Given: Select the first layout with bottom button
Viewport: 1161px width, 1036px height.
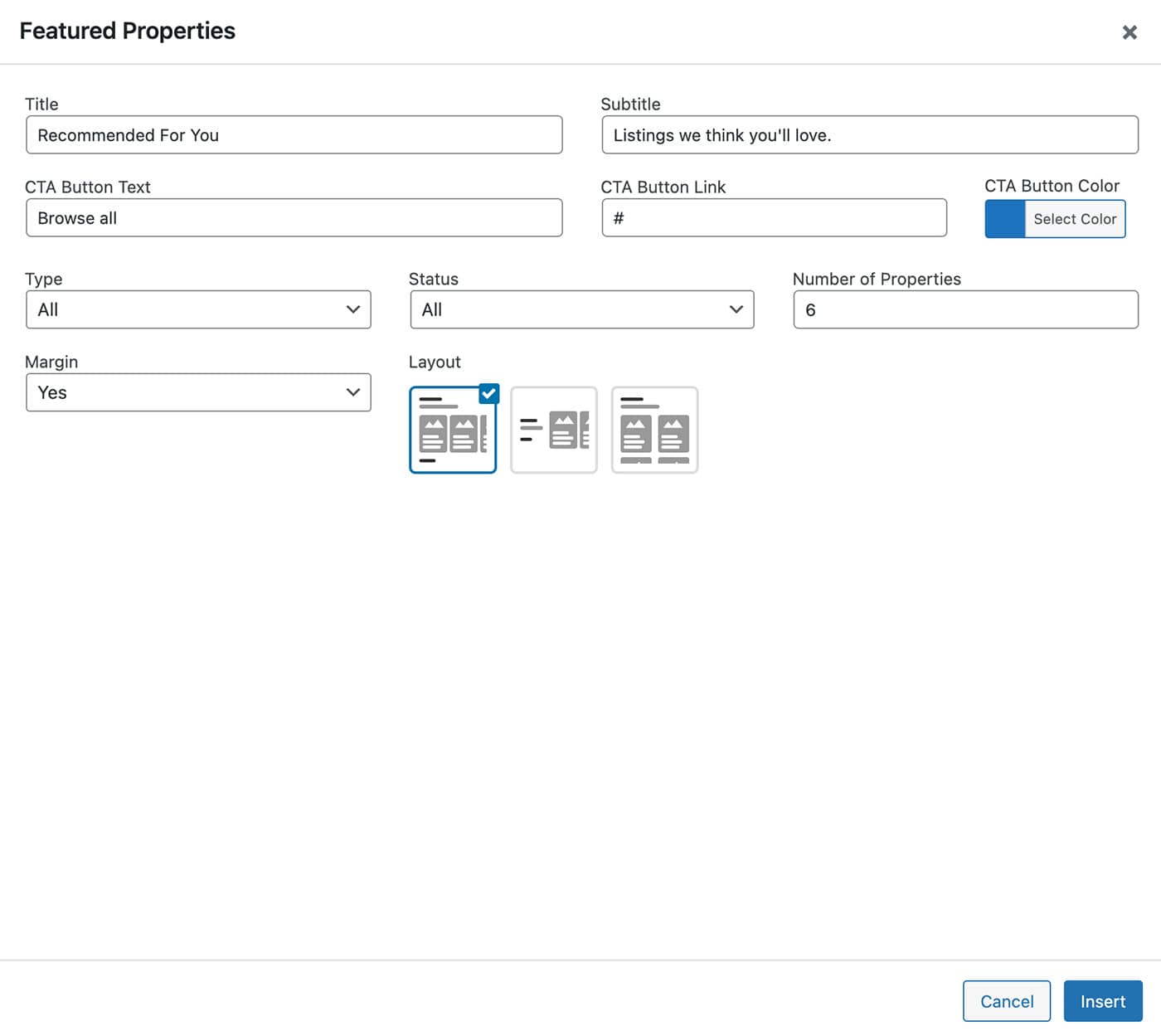Looking at the screenshot, I should coord(452,430).
